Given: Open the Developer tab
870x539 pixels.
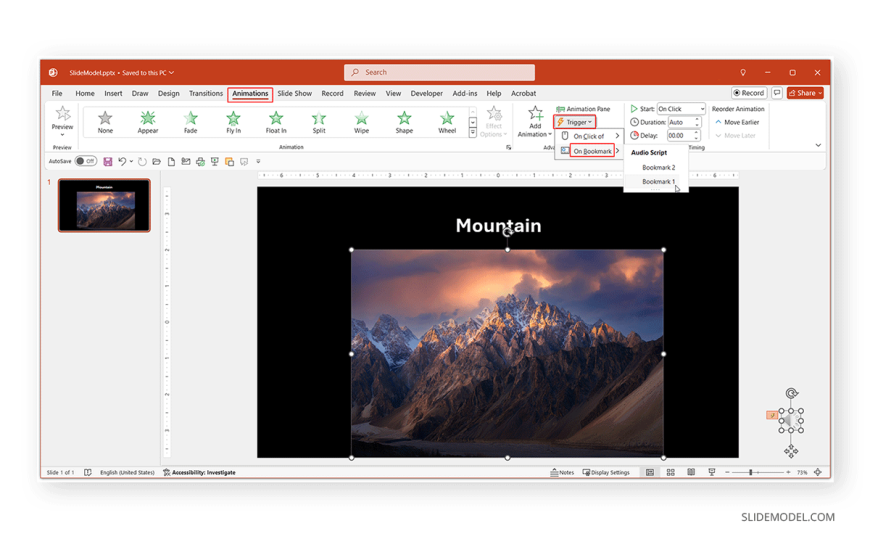Looking at the screenshot, I should coord(427,93).
